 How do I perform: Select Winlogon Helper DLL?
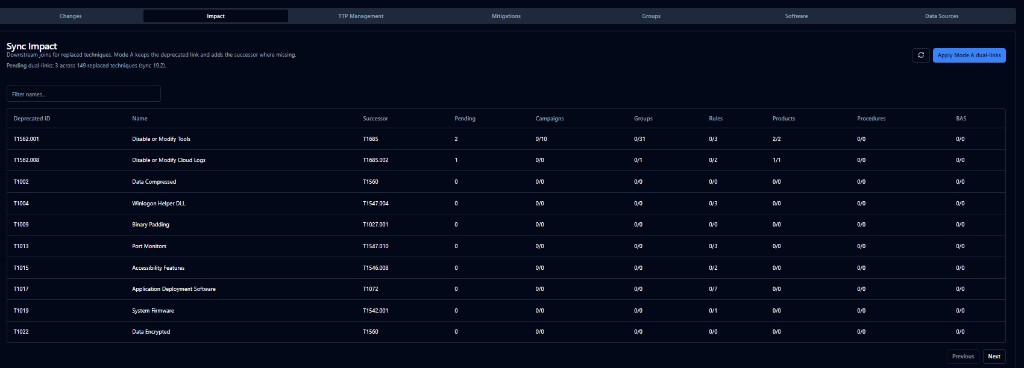coord(158,204)
